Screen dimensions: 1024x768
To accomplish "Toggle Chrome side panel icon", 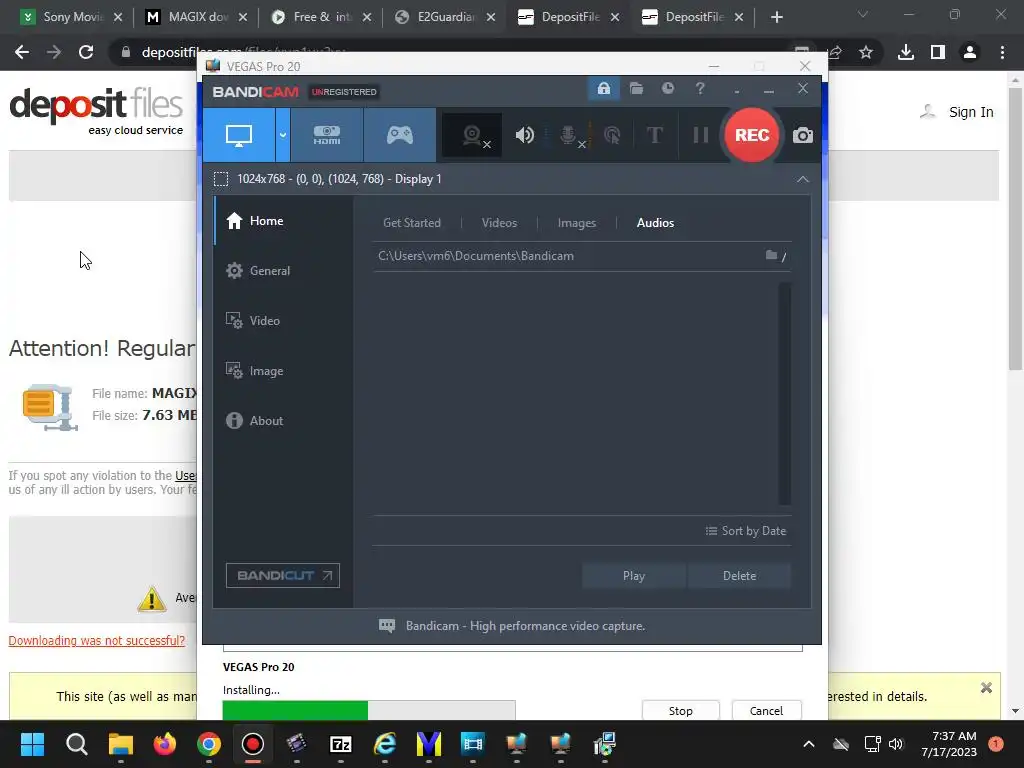I will (938, 52).
